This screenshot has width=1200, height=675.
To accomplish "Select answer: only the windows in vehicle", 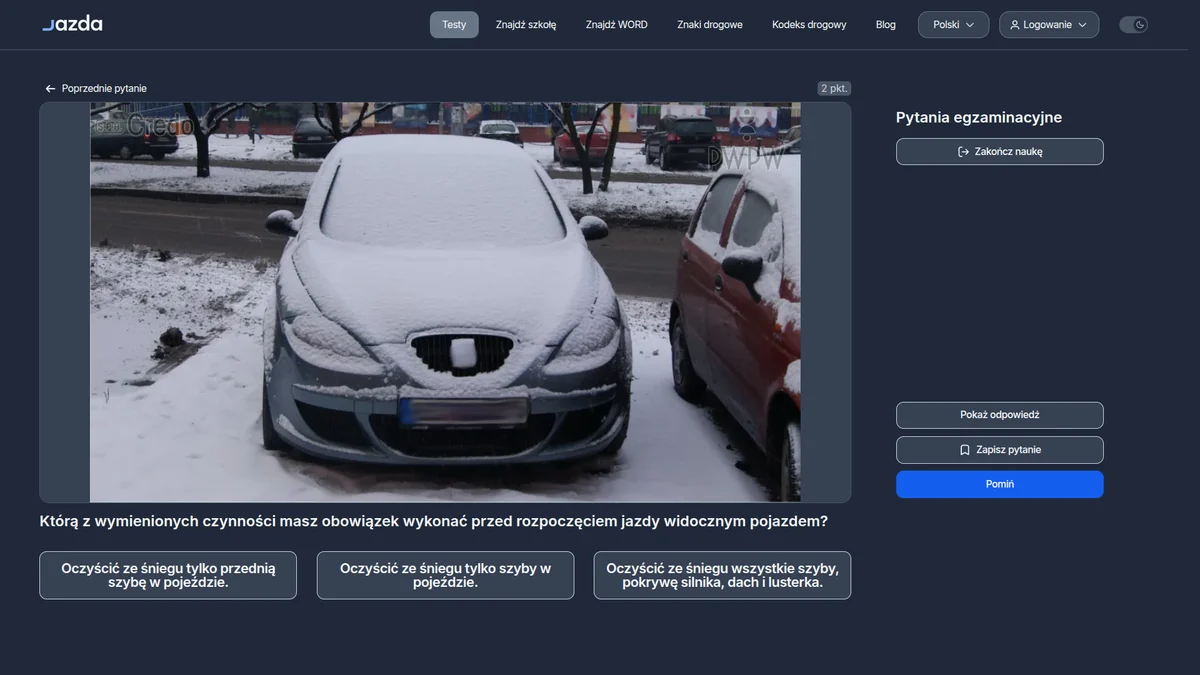I will pos(446,575).
